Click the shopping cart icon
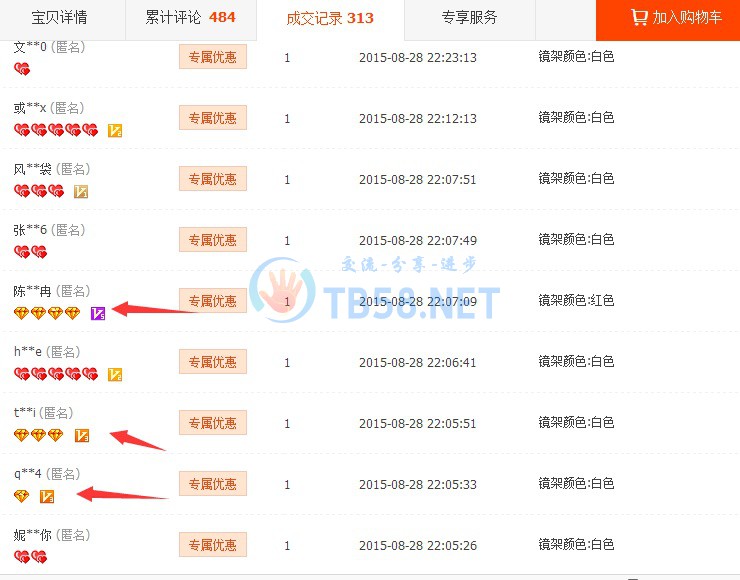 (639, 17)
